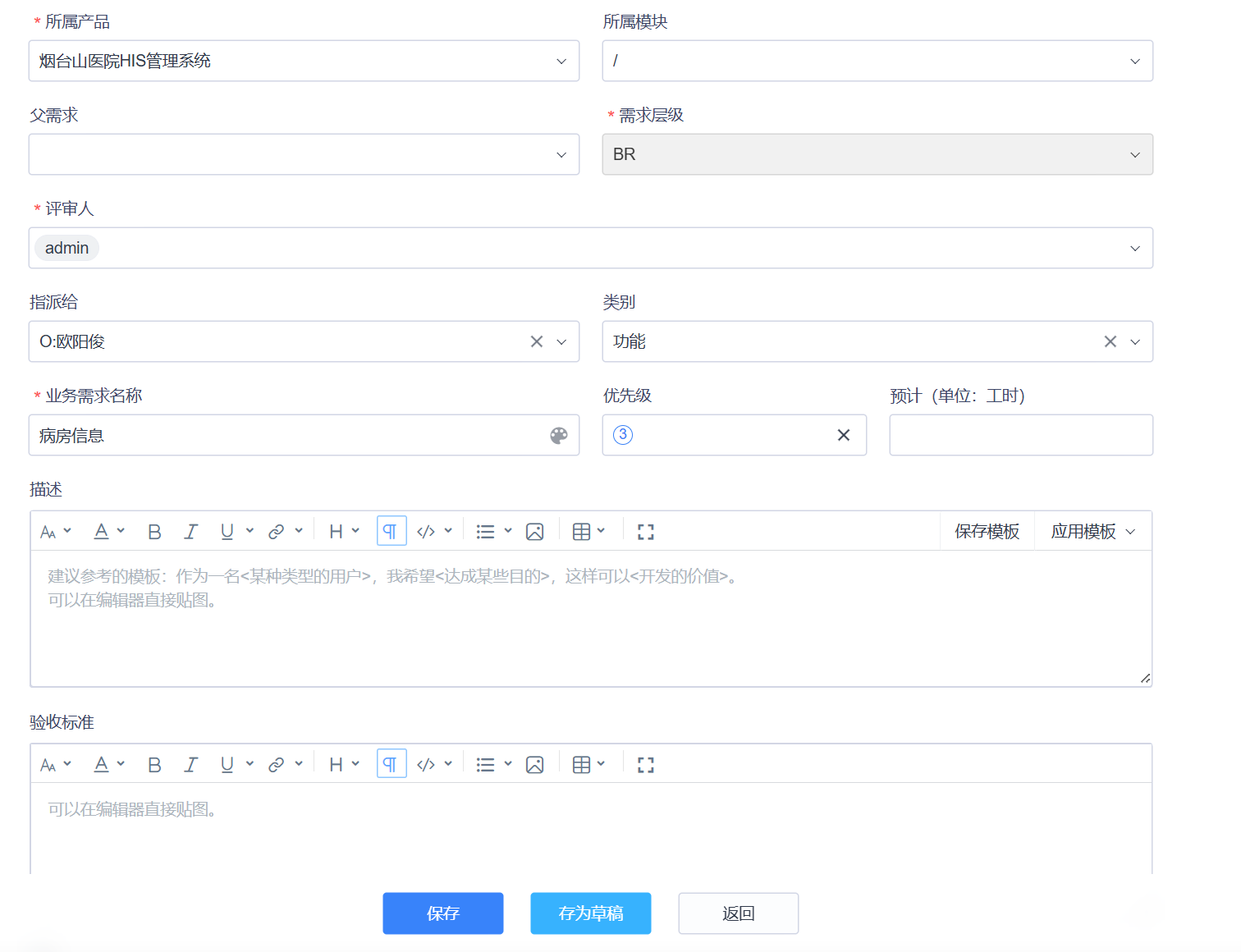This screenshot has width=1241, height=952.
Task: Open the code view icon in description toolbar
Action: pyautogui.click(x=426, y=530)
